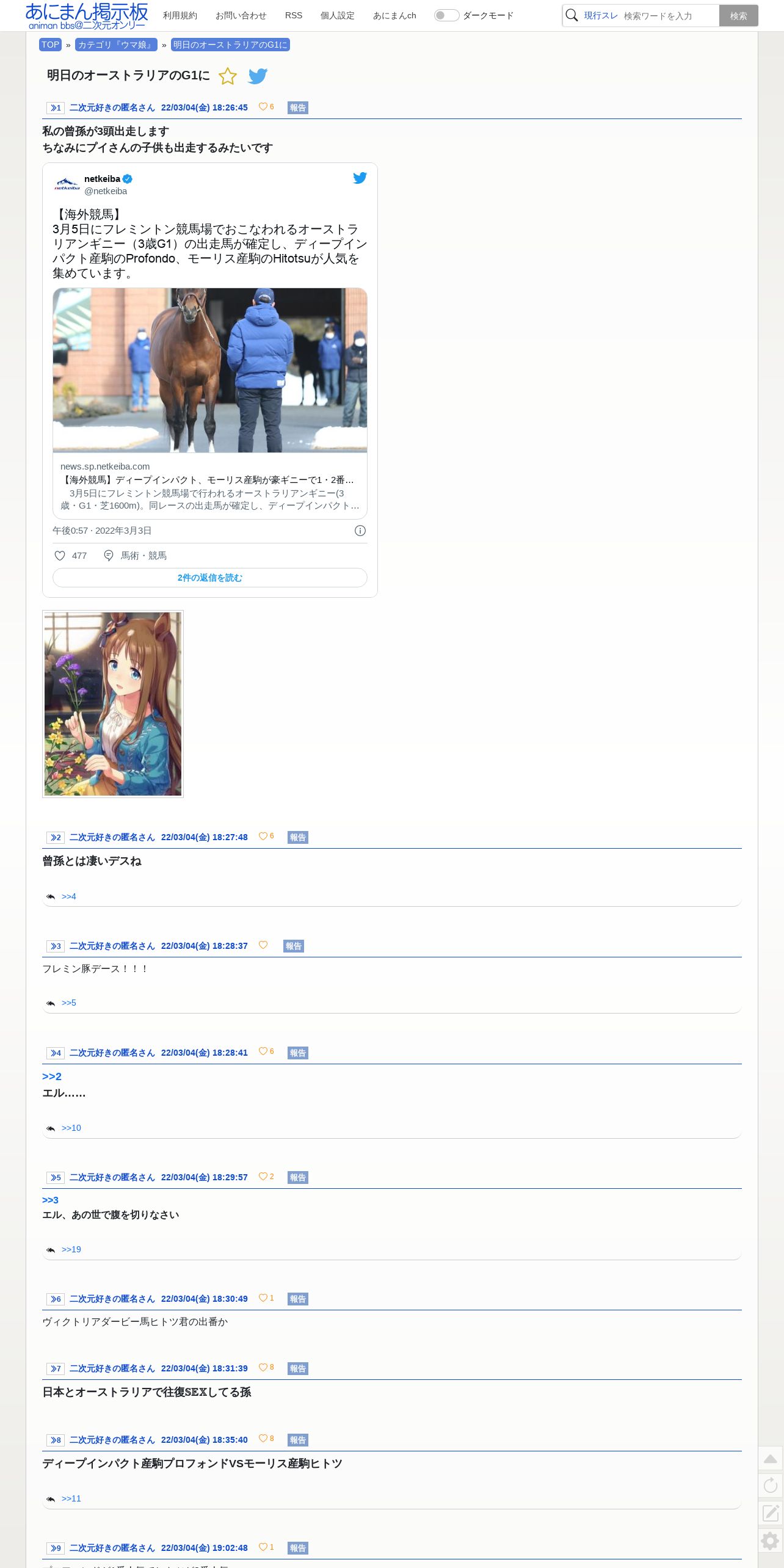This screenshot has height=1568, width=784.
Task: Report post 1 with 報告 button
Action: pos(298,108)
